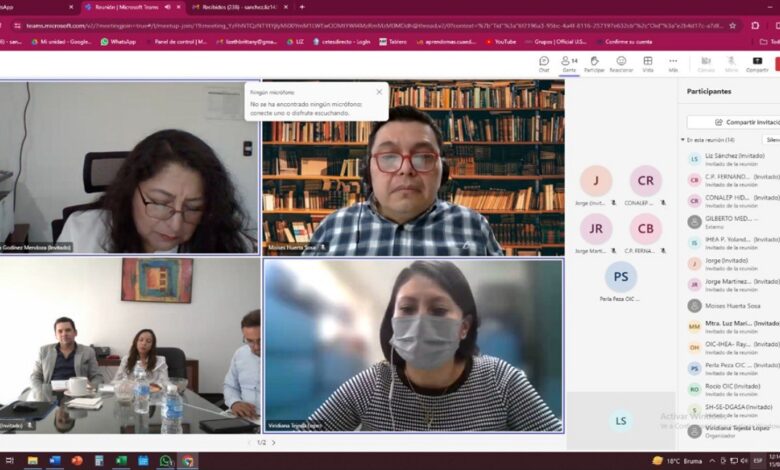The image size is (780, 470).
Task: Select Mtra. Luz Mari... participant entry
Action: click(x=733, y=327)
